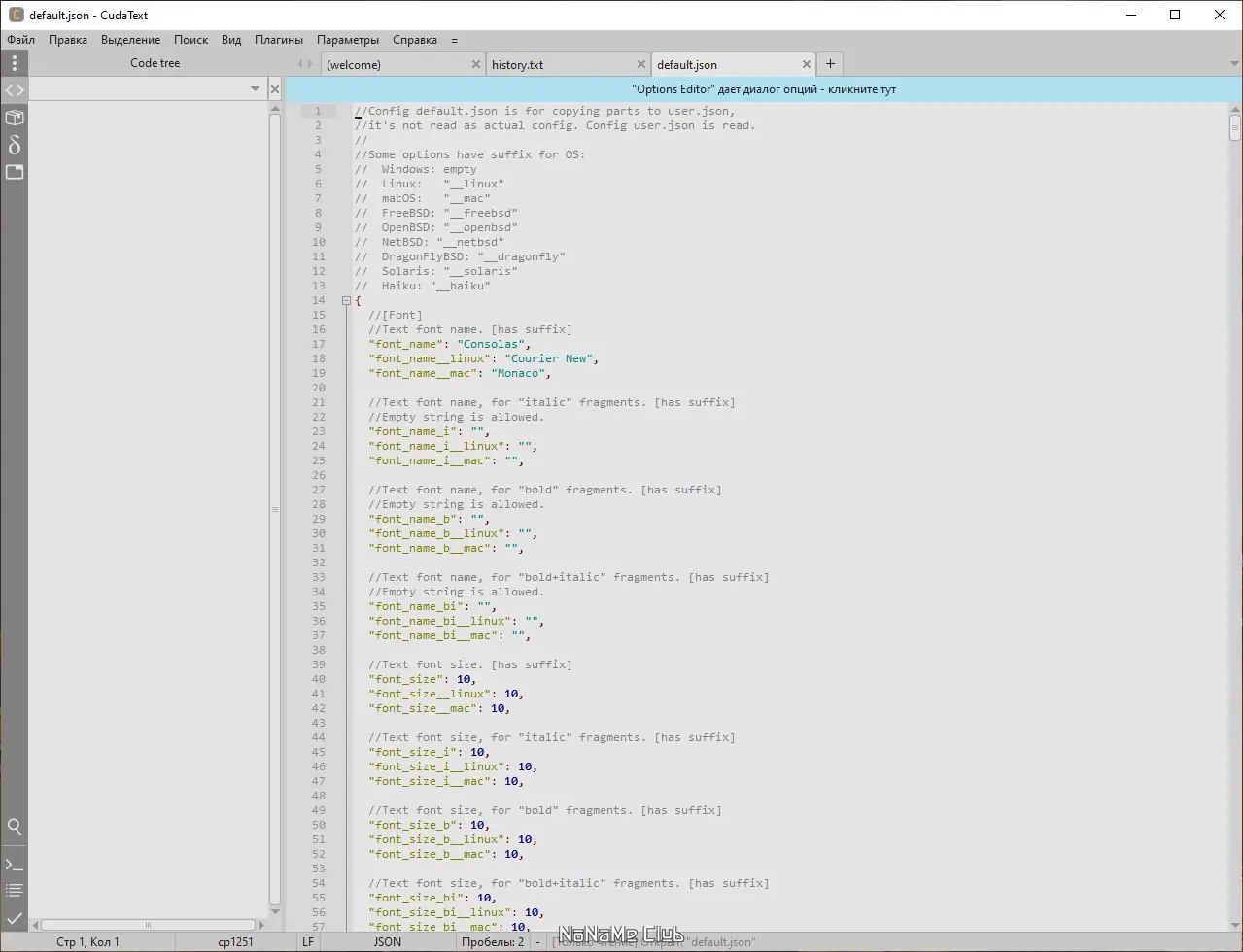Change line ends LF in status bar
This screenshot has height=952, width=1243.
(x=308, y=941)
